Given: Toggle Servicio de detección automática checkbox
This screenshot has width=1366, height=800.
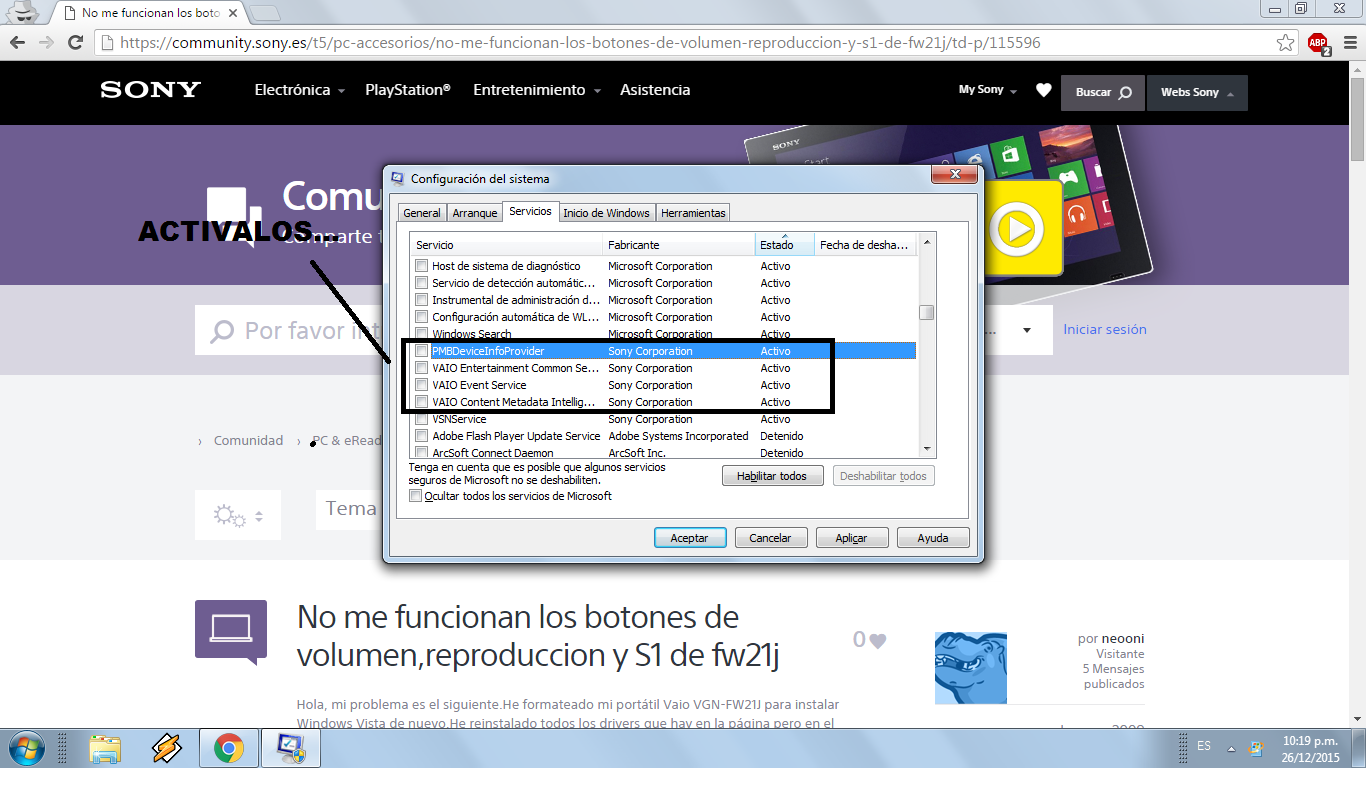Looking at the screenshot, I should click(422, 283).
